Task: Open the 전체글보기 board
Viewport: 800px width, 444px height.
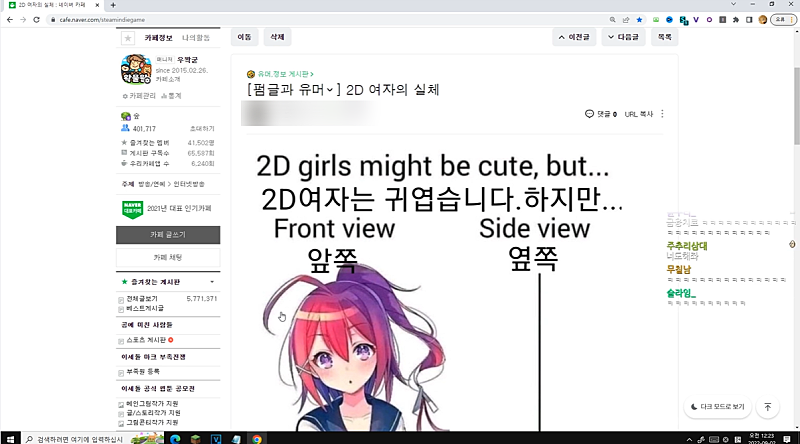Action: (x=142, y=299)
